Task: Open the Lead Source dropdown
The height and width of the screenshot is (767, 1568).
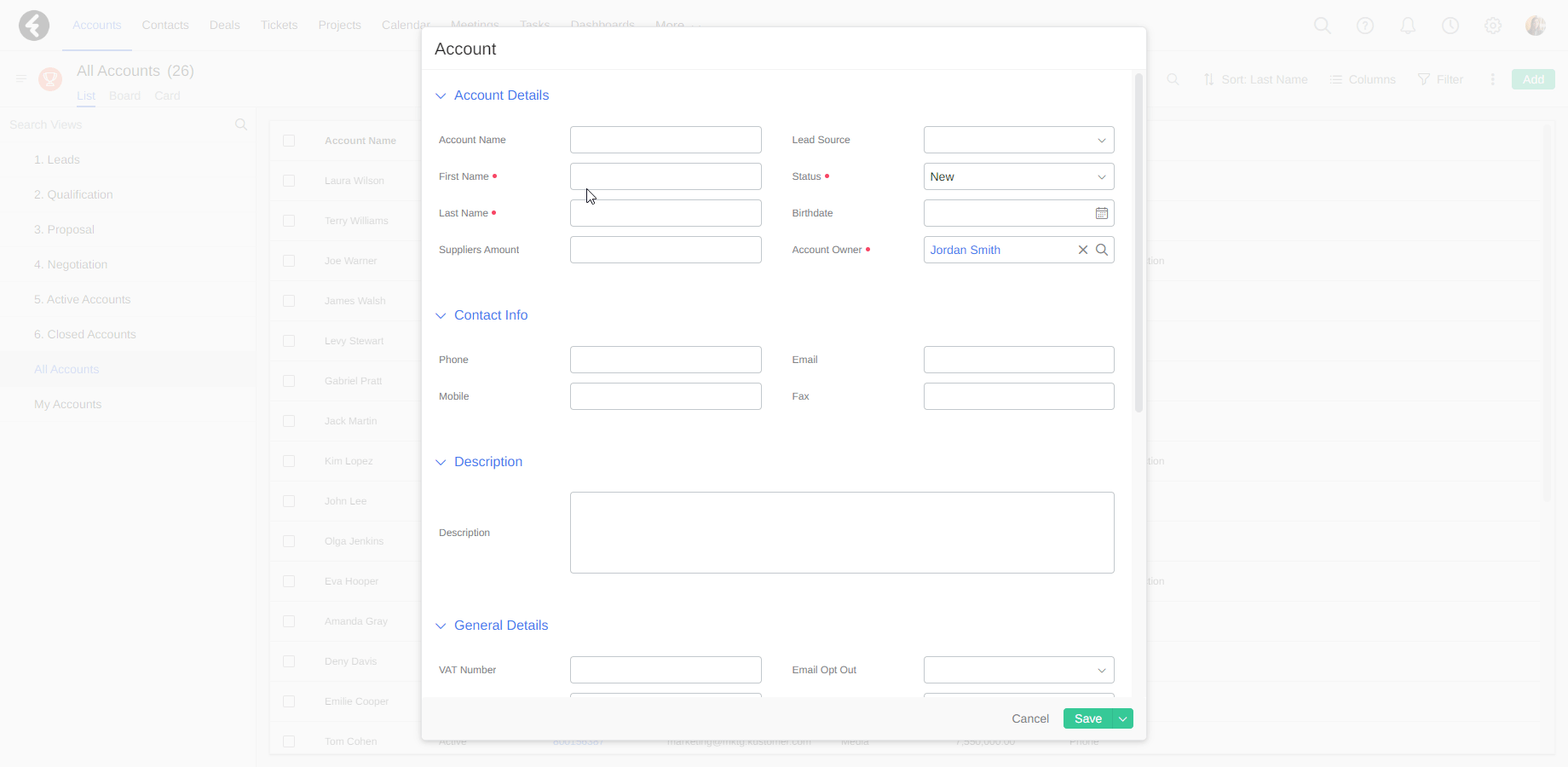Action: click(1019, 140)
